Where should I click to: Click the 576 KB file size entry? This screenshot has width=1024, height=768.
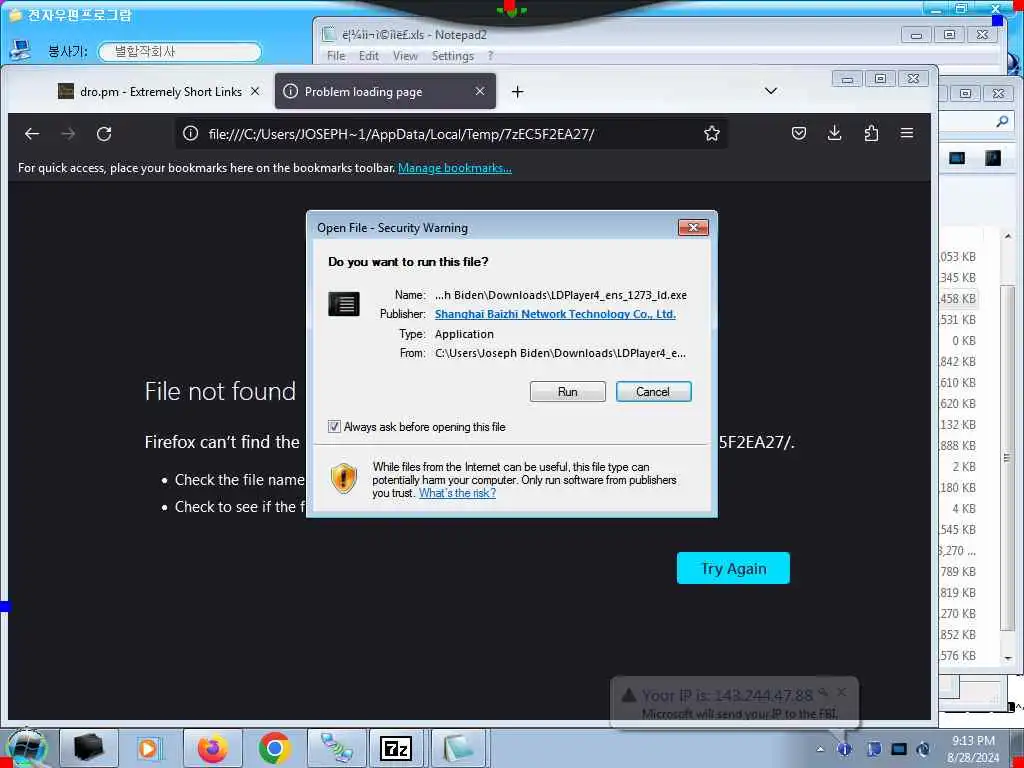959,656
